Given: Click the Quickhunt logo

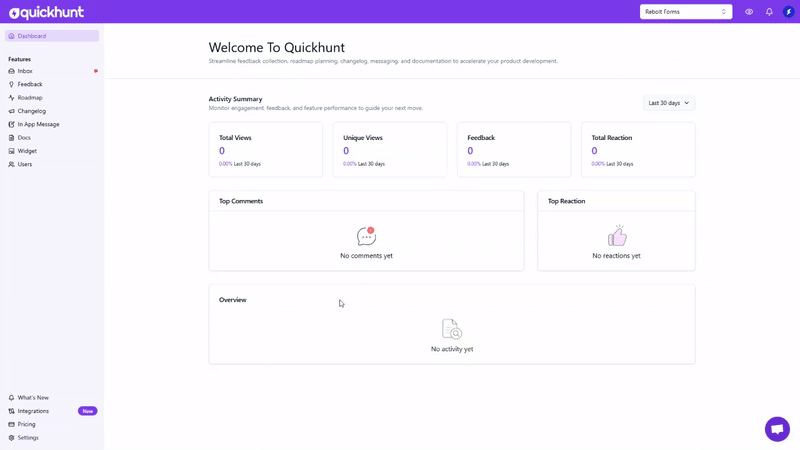Looking at the screenshot, I should (46, 12).
